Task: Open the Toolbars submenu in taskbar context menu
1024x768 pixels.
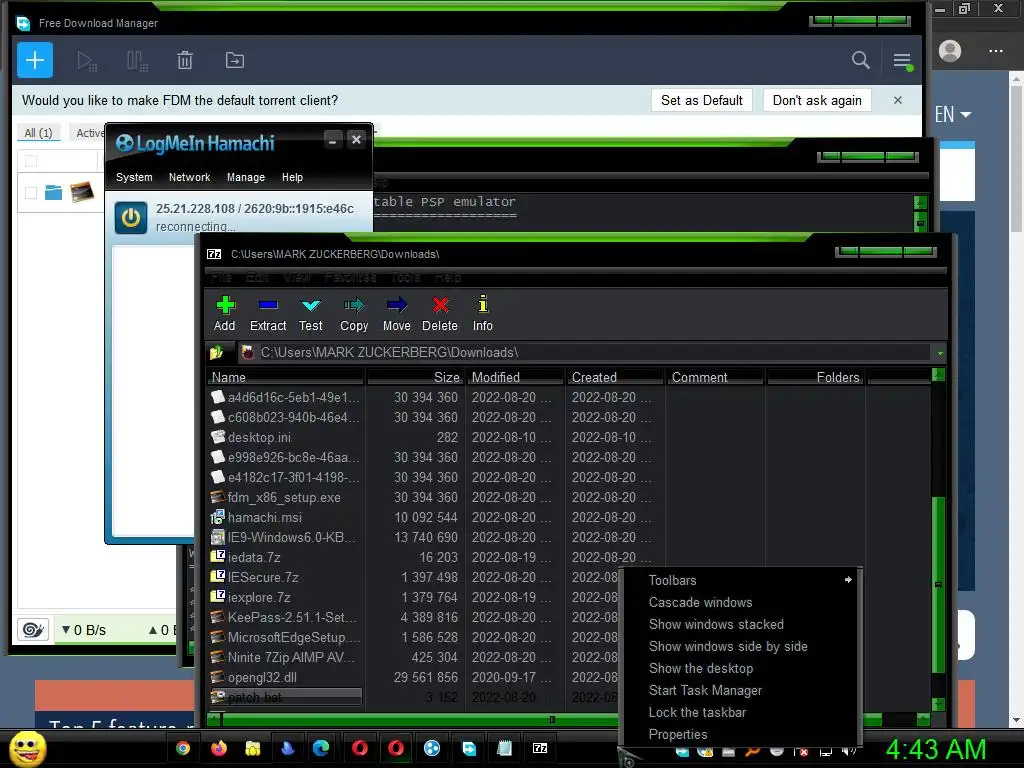Action: point(739,580)
